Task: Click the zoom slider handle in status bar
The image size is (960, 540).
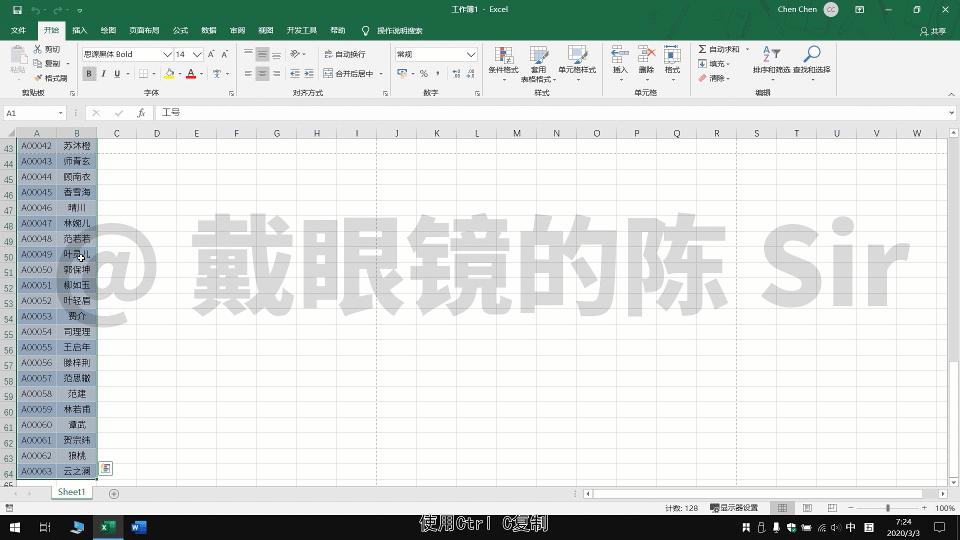Action: (x=888, y=508)
